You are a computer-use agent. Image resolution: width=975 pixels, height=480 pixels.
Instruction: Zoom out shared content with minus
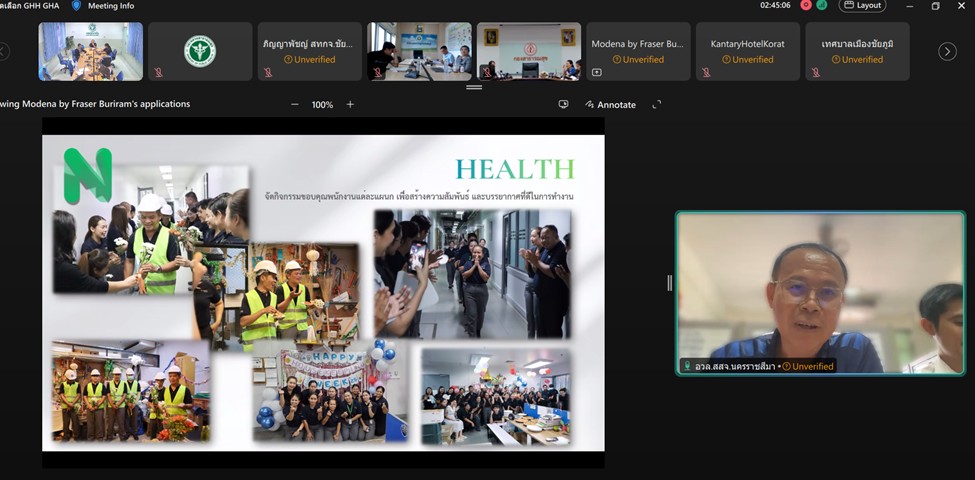294,104
